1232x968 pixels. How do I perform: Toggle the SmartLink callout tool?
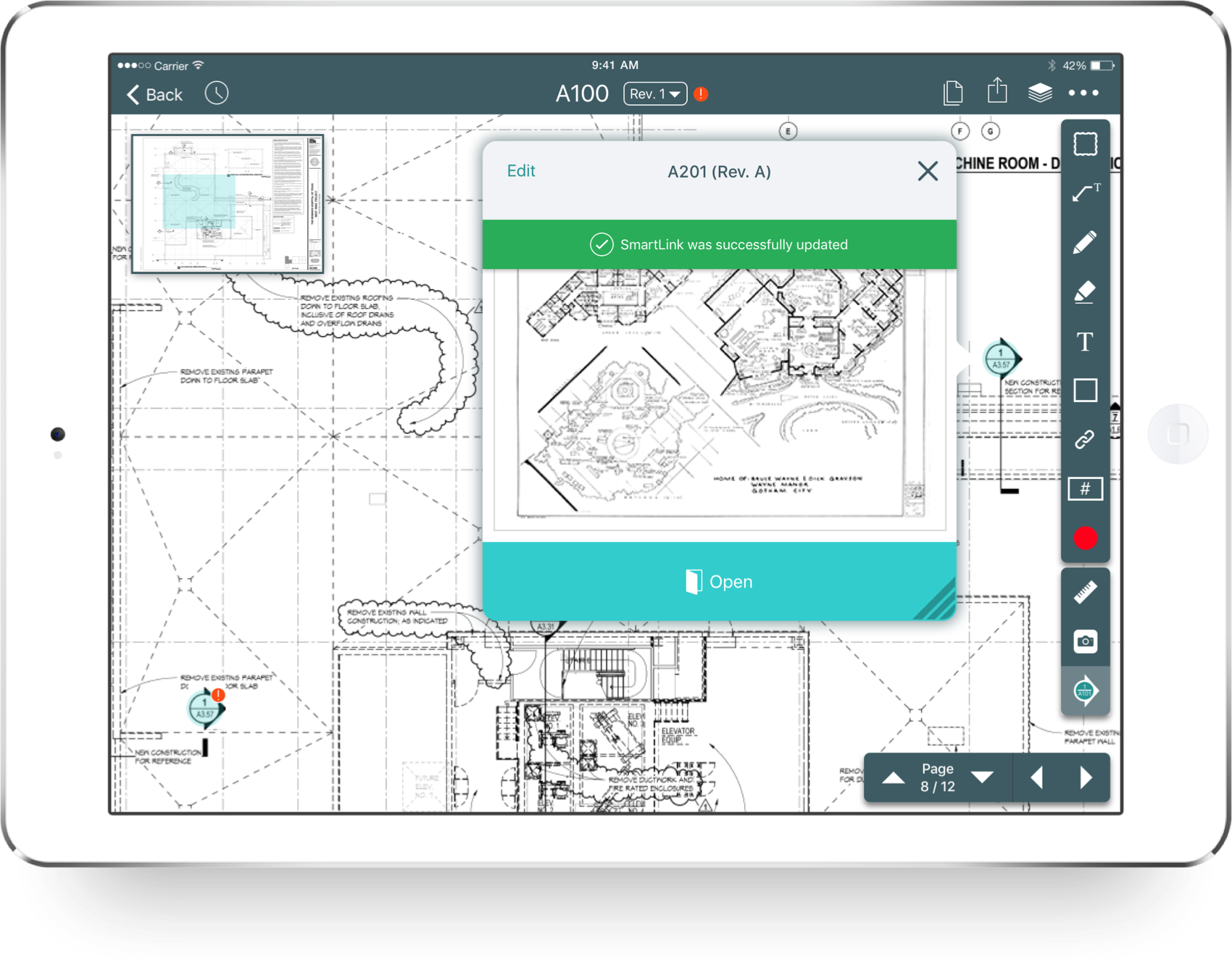[x=1085, y=691]
